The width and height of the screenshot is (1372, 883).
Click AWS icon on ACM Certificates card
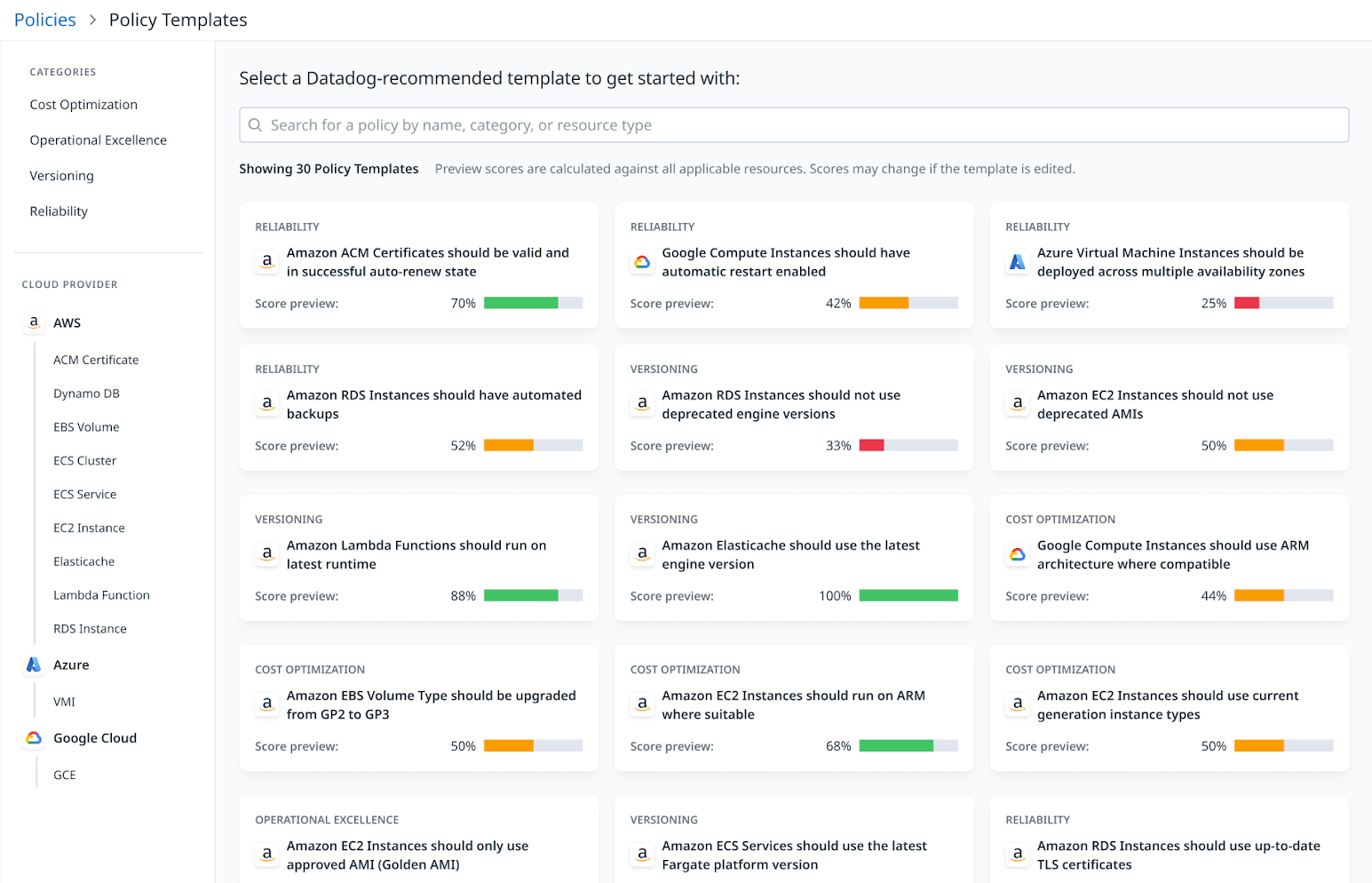[267, 262]
